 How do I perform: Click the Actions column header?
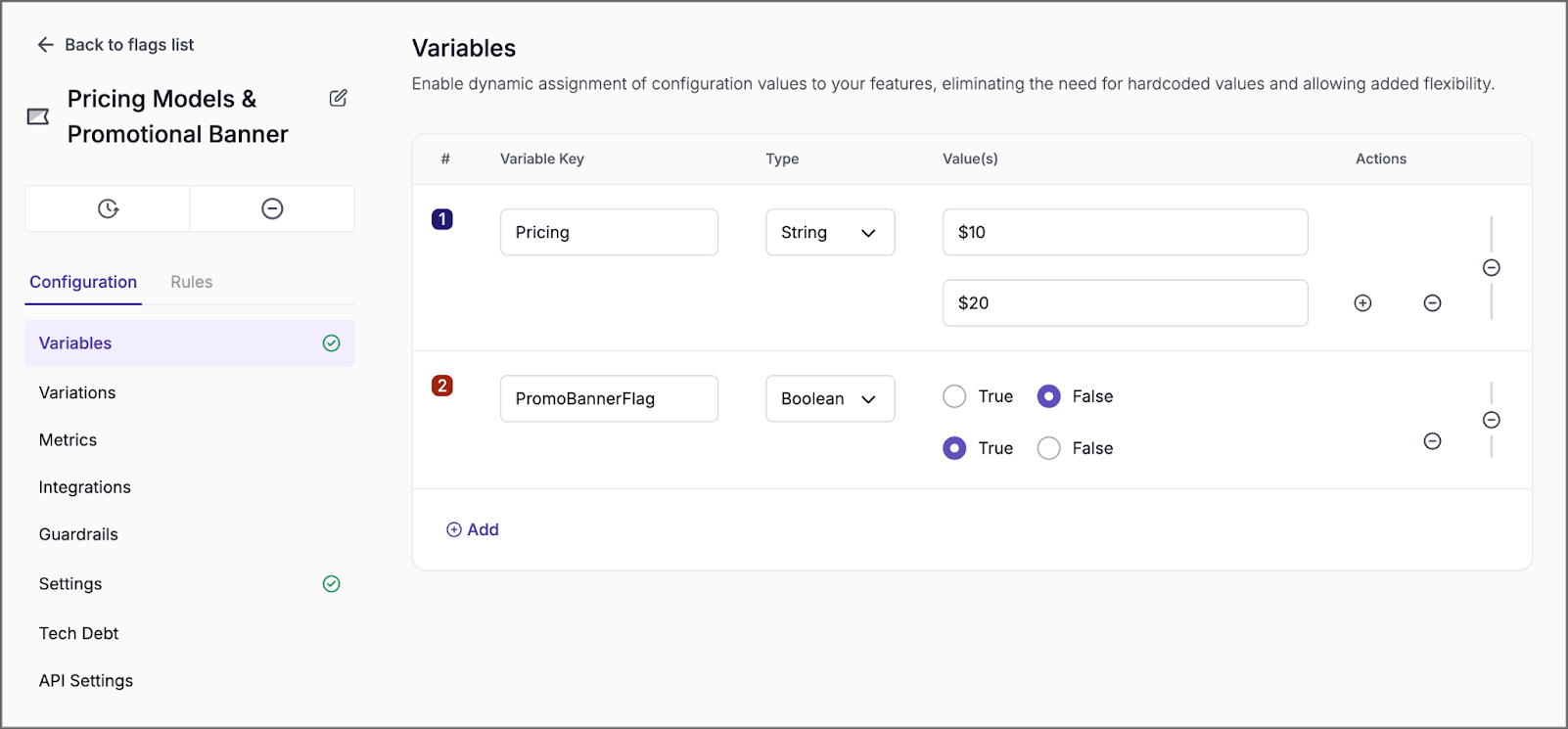click(1381, 159)
